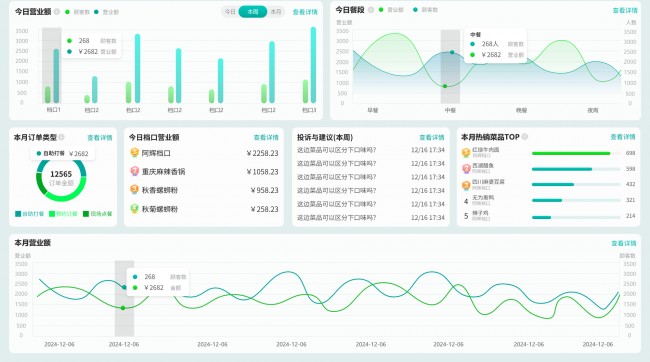Open 查看详情 in 投诉与建议 card
650x362 pixels.
tap(432, 137)
